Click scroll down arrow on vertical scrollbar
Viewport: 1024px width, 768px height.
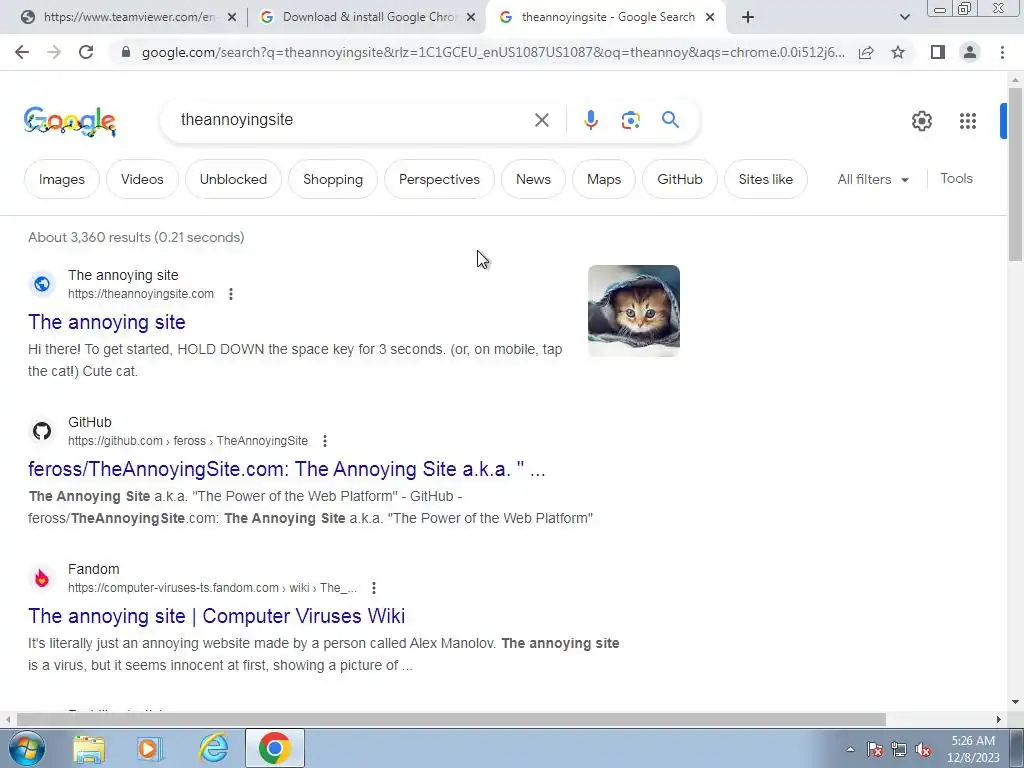tap(1015, 702)
